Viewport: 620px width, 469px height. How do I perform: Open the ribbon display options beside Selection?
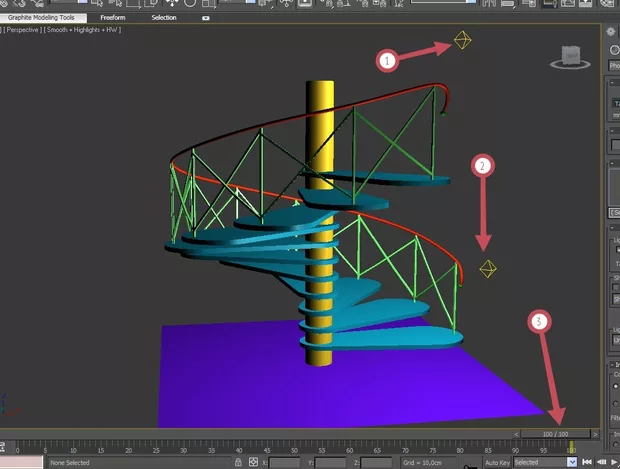point(206,18)
